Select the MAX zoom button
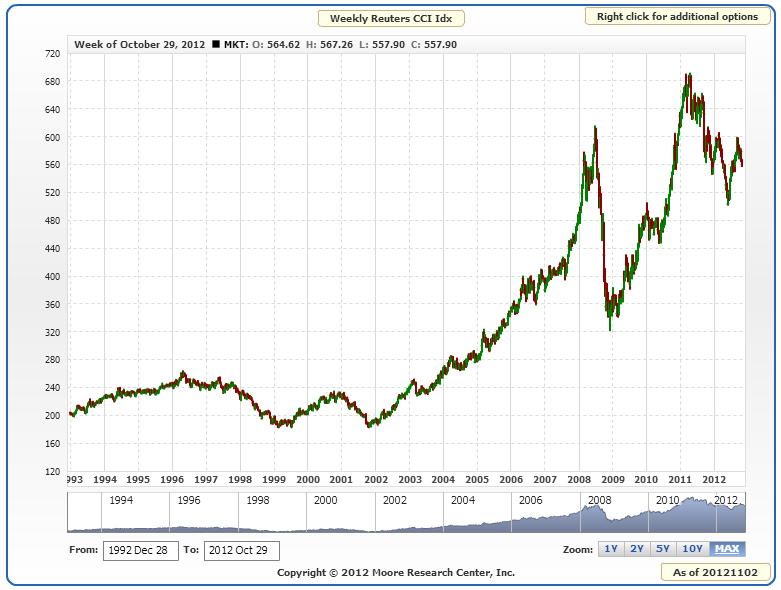 [727, 549]
